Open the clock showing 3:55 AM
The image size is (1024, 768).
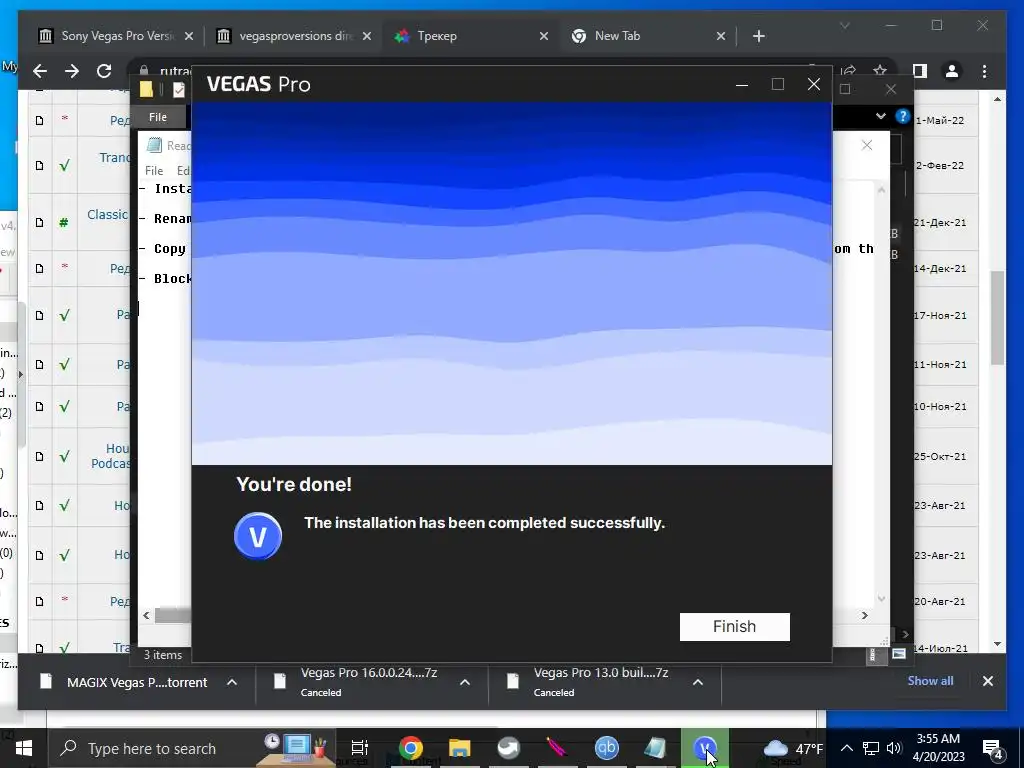pos(938,748)
